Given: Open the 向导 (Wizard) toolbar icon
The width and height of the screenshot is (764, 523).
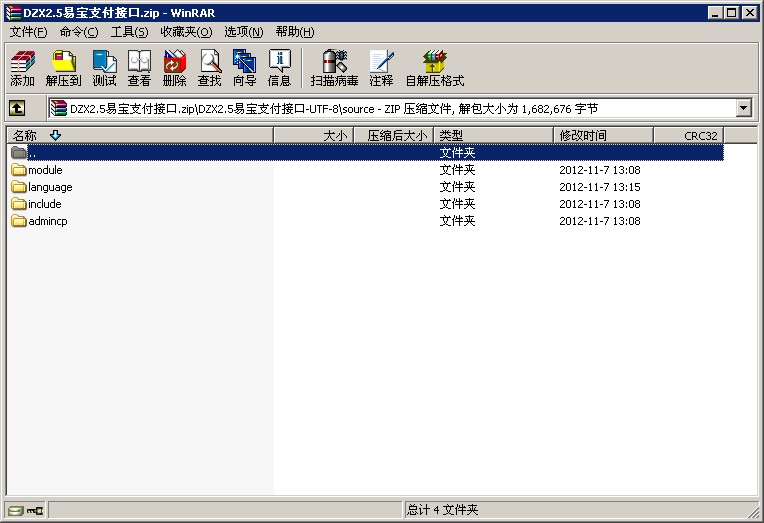Looking at the screenshot, I should pos(245,68).
